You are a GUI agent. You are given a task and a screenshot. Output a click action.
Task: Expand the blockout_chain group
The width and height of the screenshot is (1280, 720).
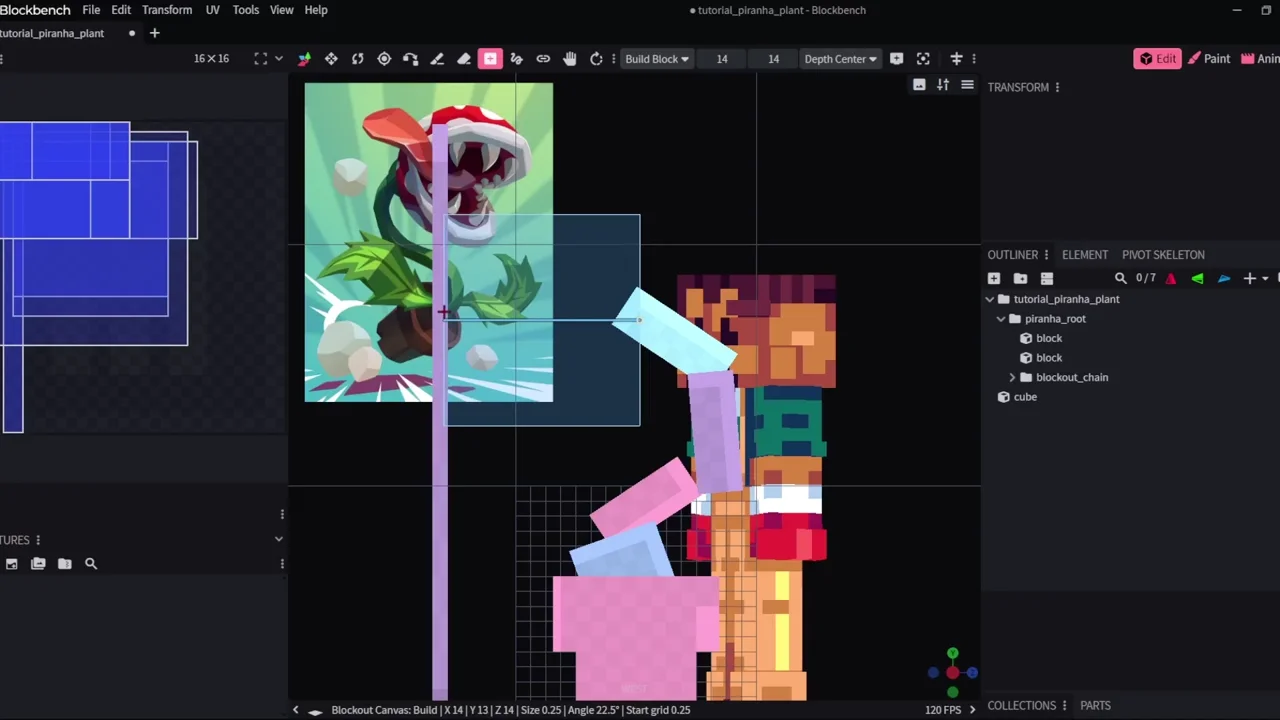(1012, 378)
